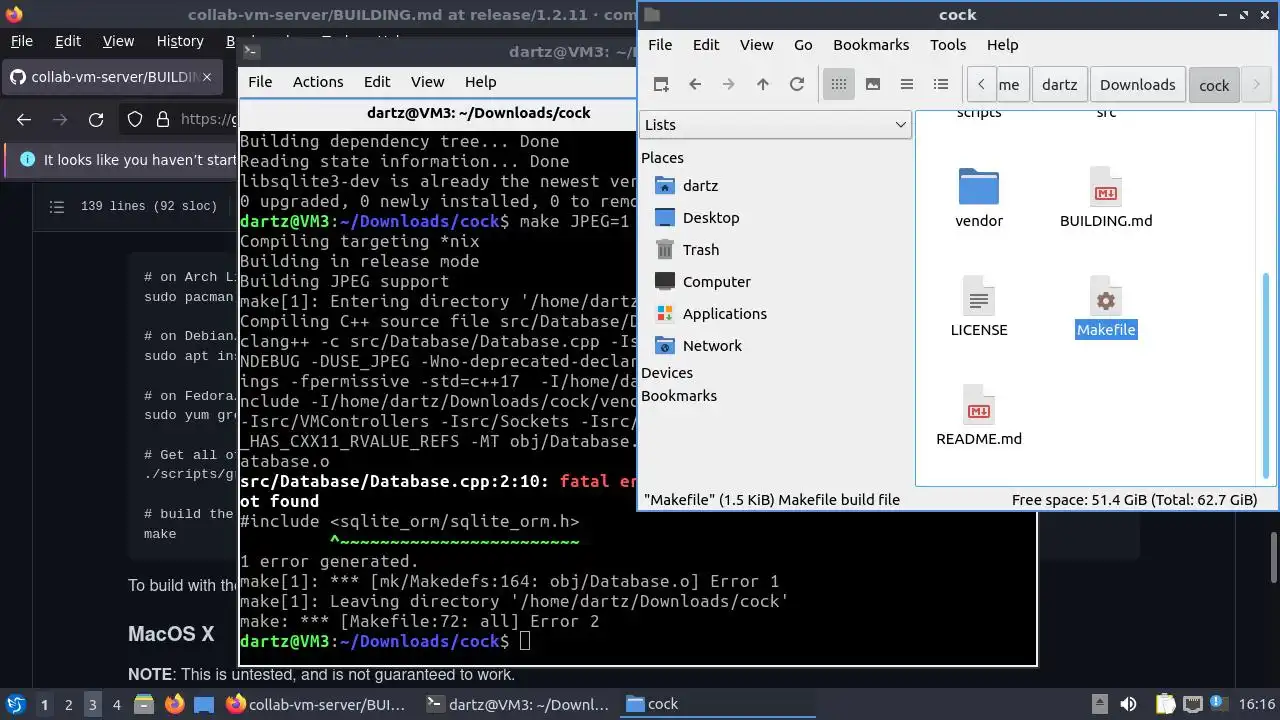Screen dimensions: 1280x720
Task: Switch to icon view in the file manager
Action: click(839, 84)
